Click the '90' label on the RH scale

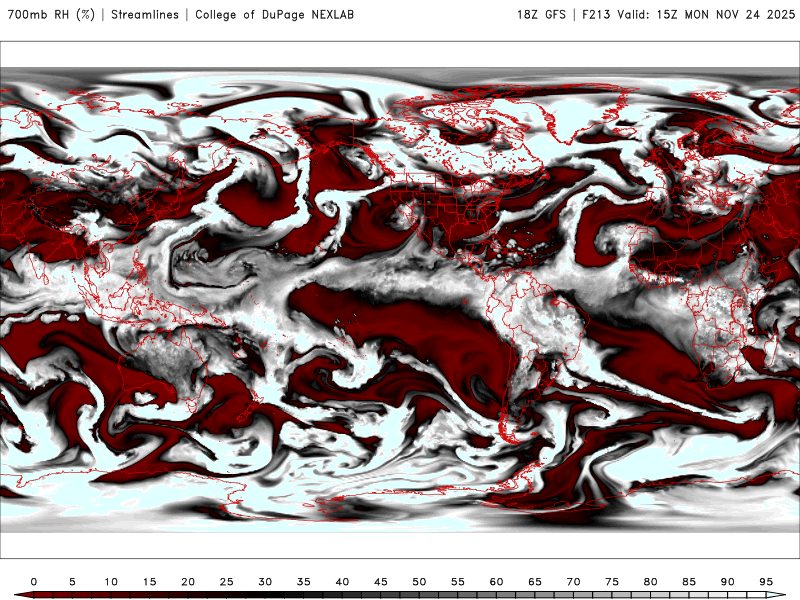pyautogui.click(x=728, y=582)
